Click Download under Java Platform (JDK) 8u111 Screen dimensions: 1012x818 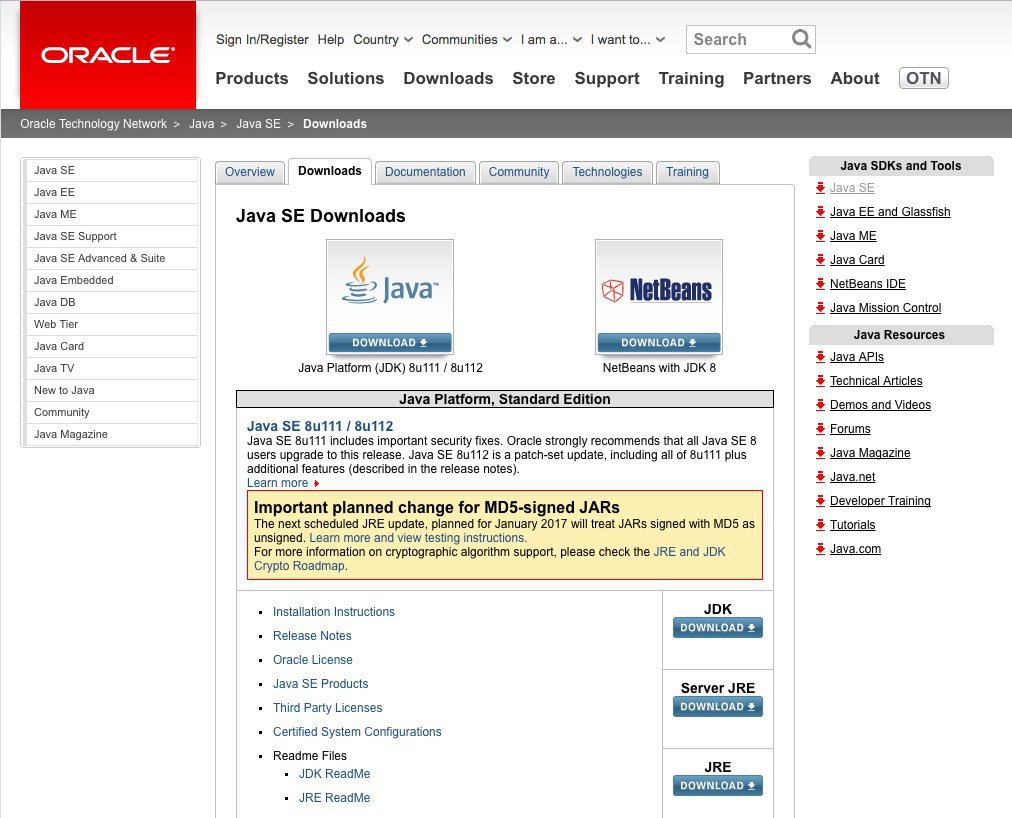click(x=390, y=343)
